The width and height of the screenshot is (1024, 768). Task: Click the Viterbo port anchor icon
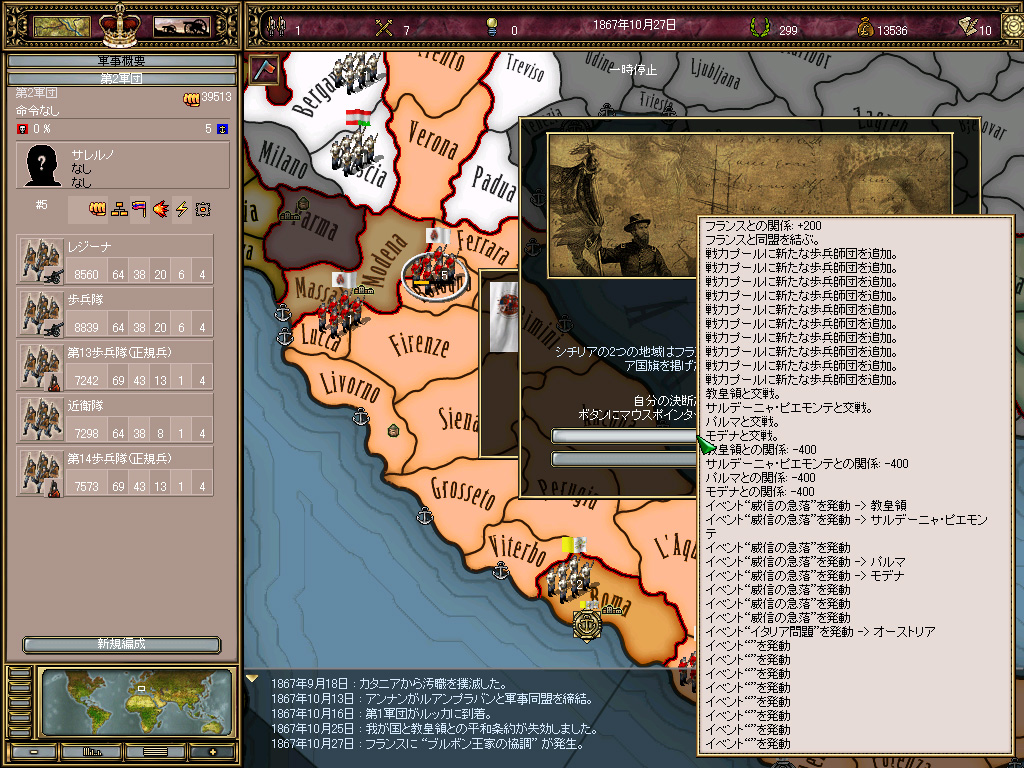(x=500, y=570)
